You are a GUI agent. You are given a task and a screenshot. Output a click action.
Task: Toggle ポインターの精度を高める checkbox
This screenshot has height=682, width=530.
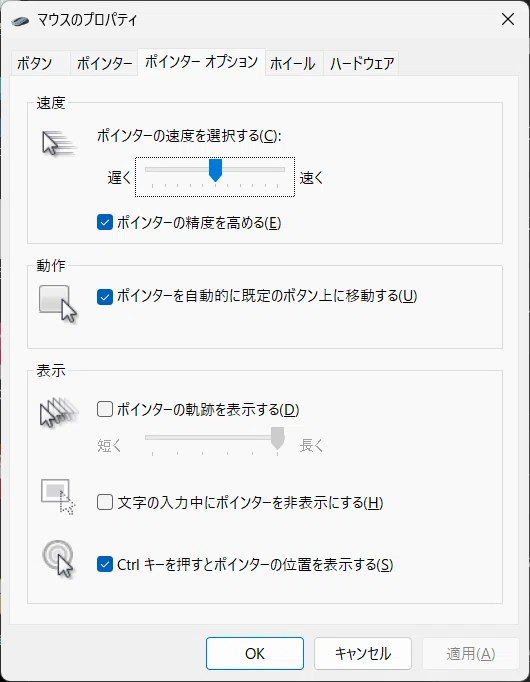tap(105, 222)
